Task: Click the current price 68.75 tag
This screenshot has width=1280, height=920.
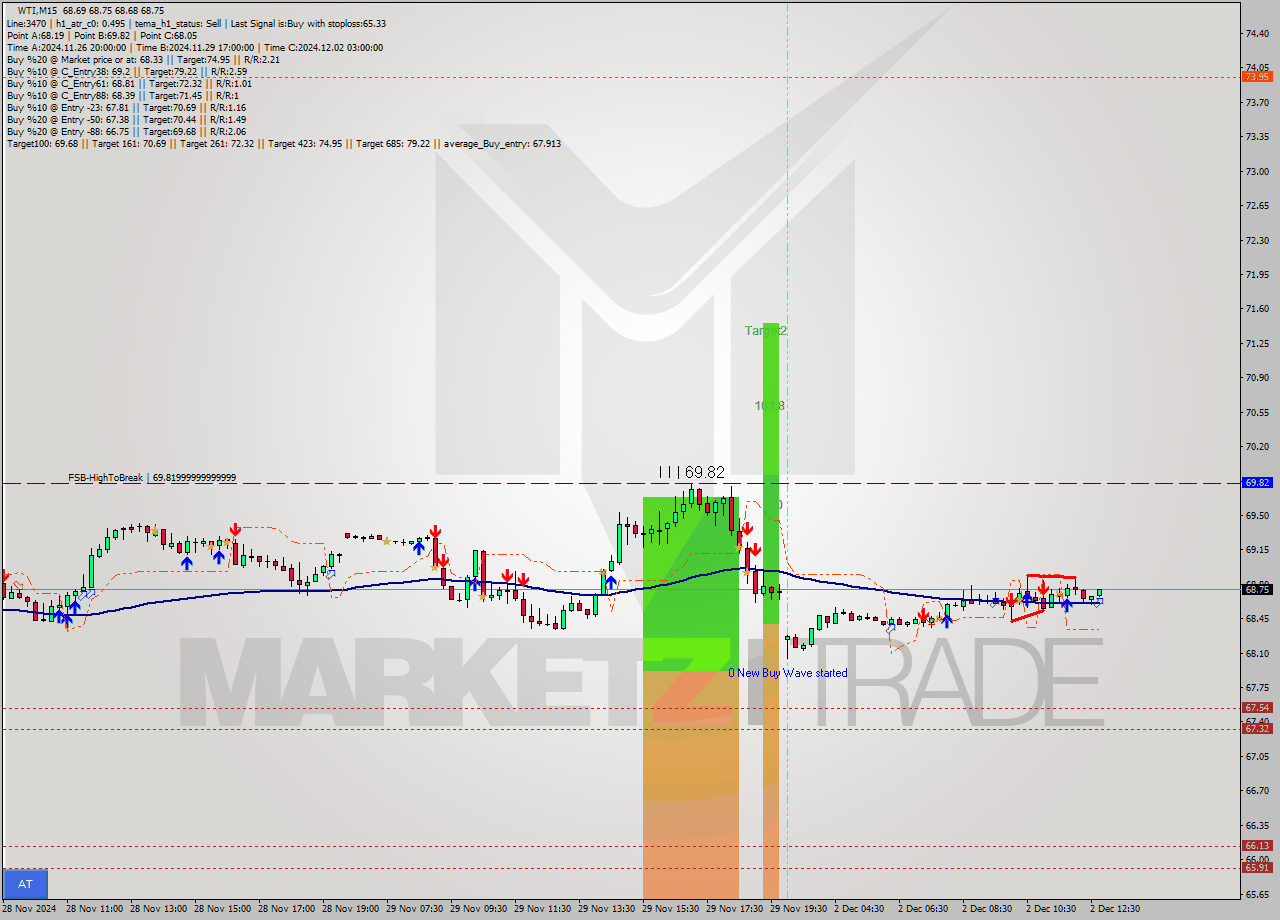Action: pyautogui.click(x=1257, y=589)
